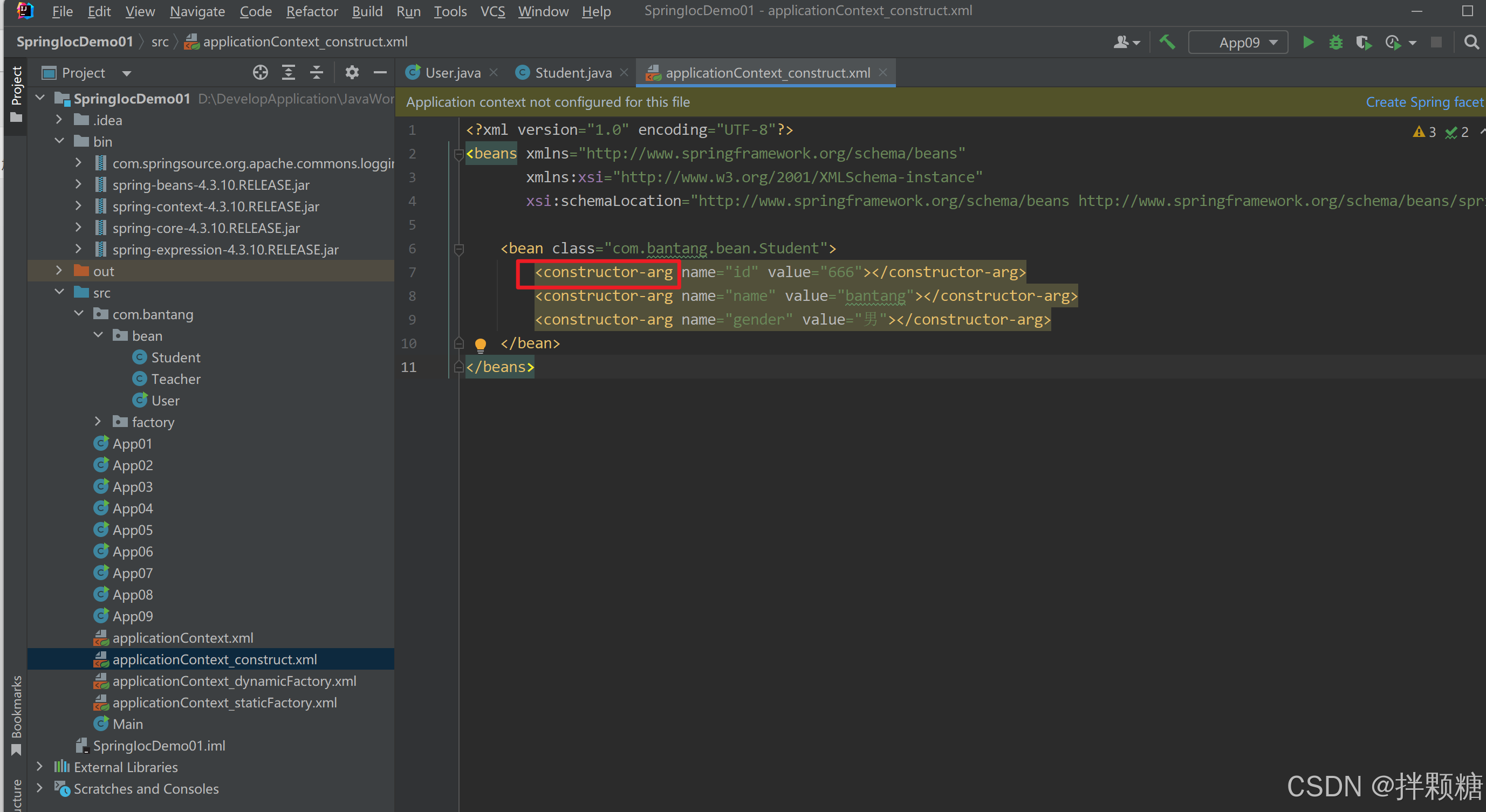The image size is (1486, 812).
Task: Click Run with Coverage icon
Action: point(1363,43)
